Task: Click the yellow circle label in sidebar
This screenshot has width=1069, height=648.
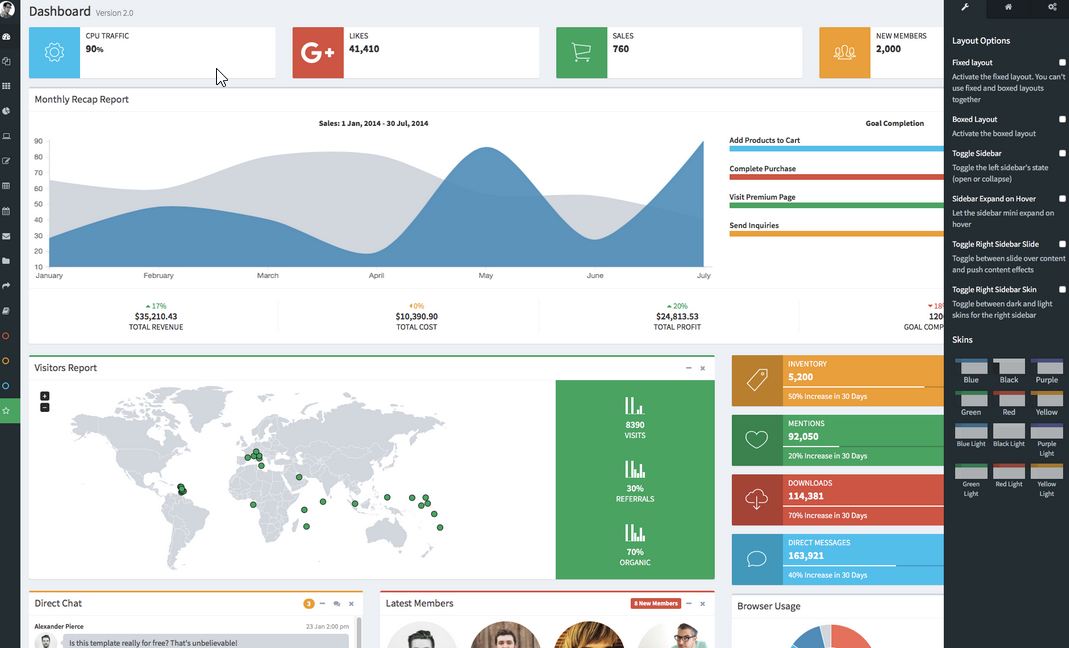Action: click(x=6, y=361)
